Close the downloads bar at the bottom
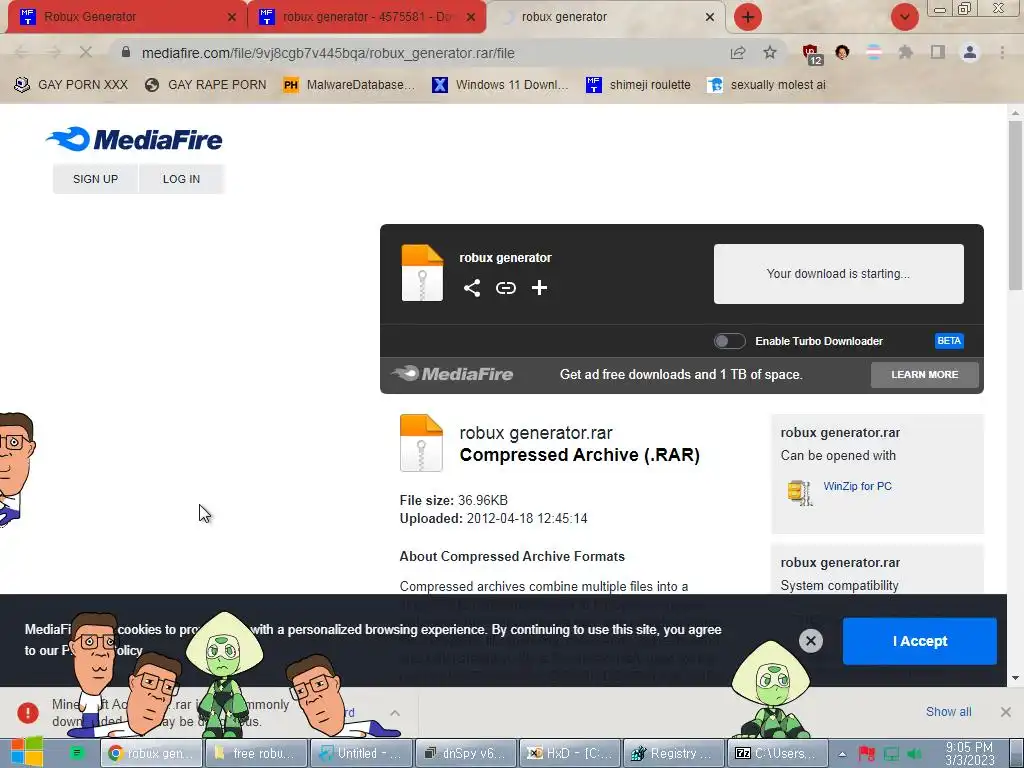 click(1006, 712)
